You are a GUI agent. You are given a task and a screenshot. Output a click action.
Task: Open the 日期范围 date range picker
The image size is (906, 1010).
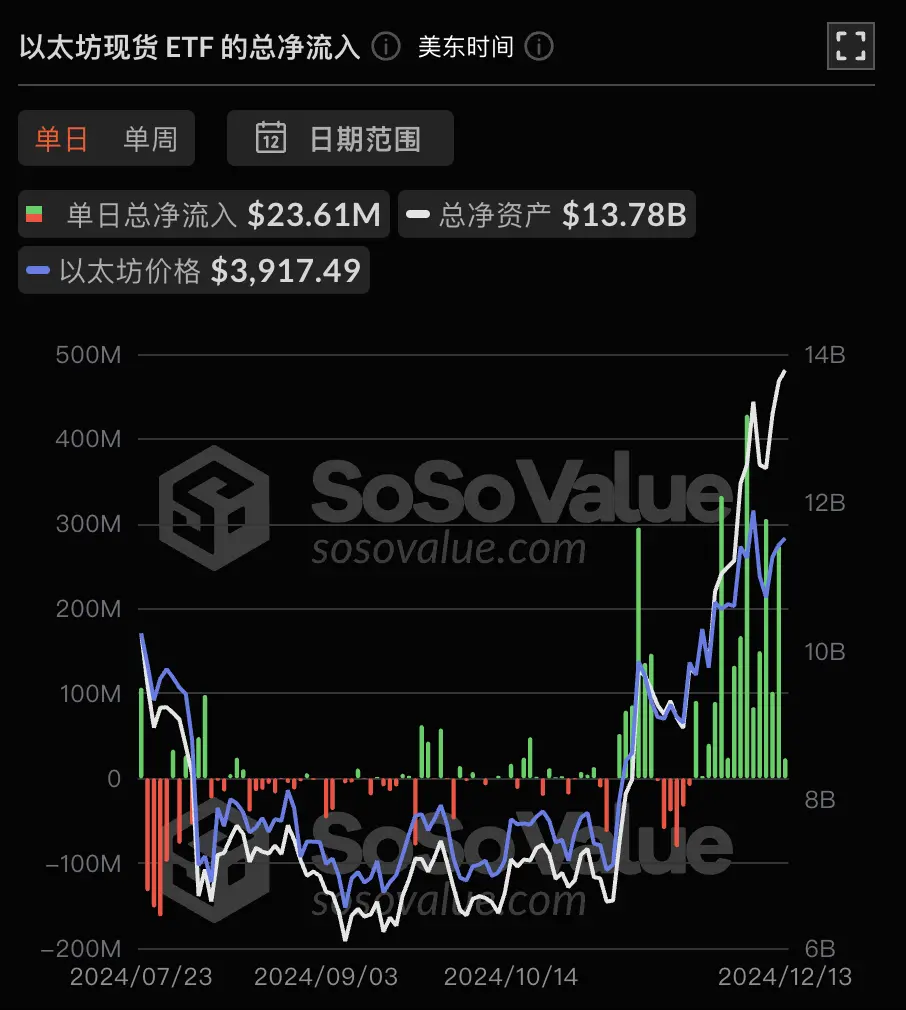[x=340, y=138]
